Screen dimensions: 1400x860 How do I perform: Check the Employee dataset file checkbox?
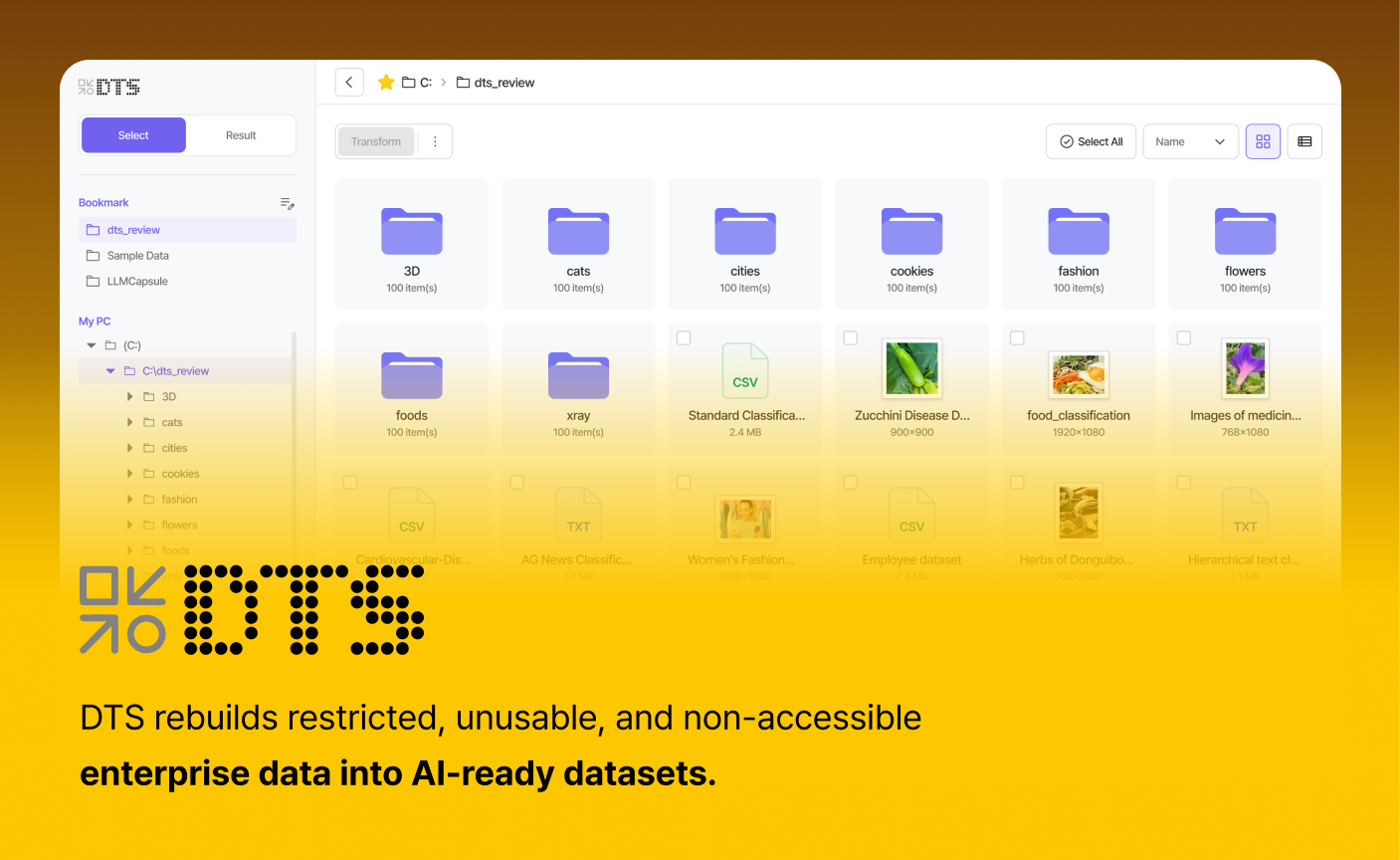(851, 483)
